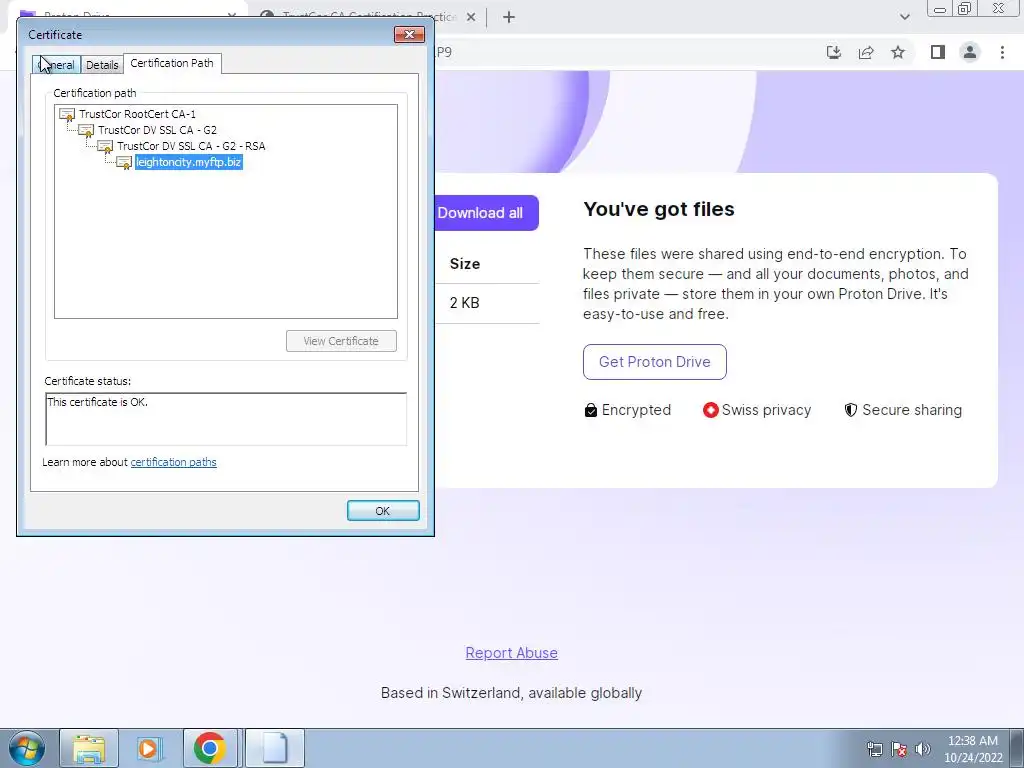1024x768 pixels.
Task: Select leightoncity.myftp.biz certificate entry
Action: (x=189, y=162)
